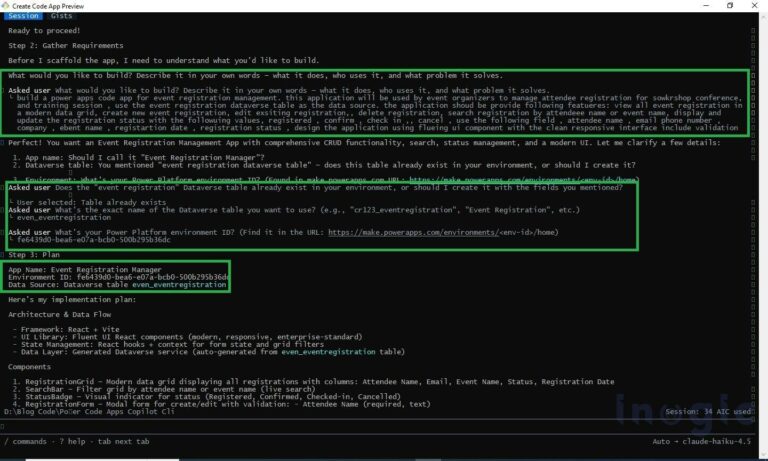Click the 'Environment ID: fe6439d0' line in plan
Viewport: 768px width, 461px height.
118,277
